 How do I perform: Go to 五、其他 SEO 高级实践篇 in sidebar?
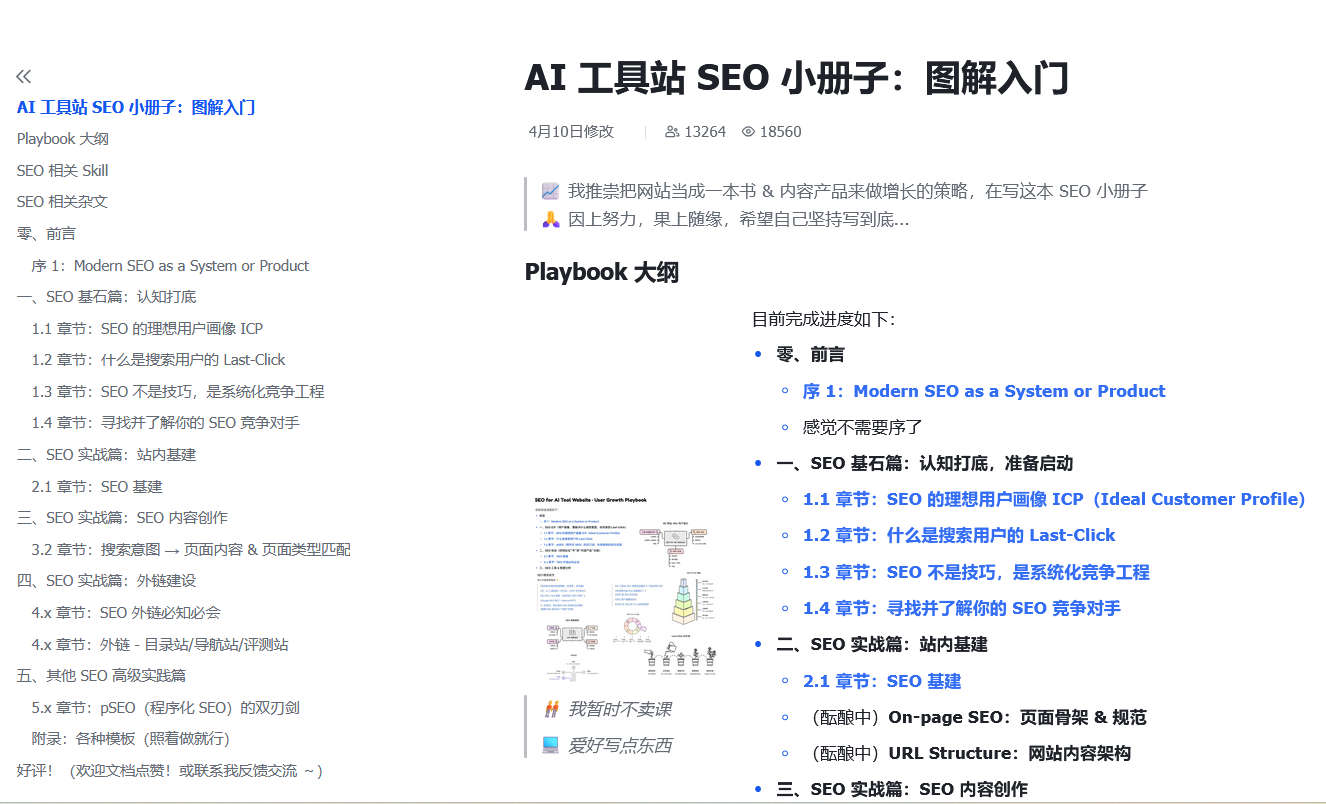tap(101, 676)
